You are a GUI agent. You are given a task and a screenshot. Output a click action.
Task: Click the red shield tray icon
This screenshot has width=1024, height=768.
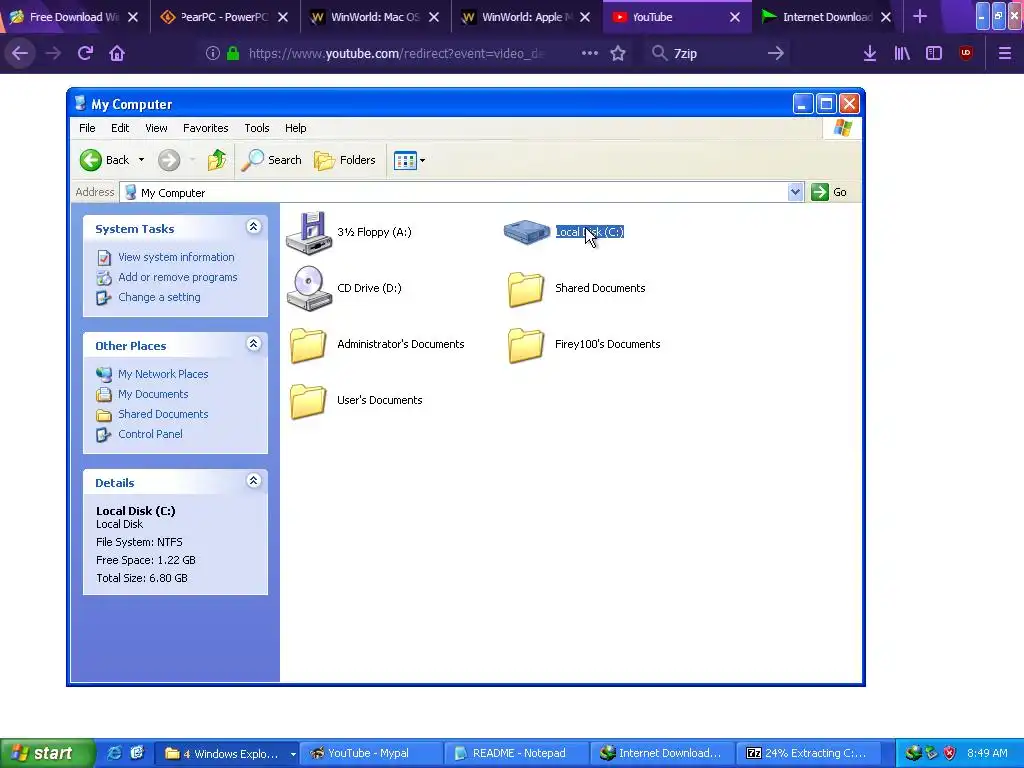click(x=950, y=753)
